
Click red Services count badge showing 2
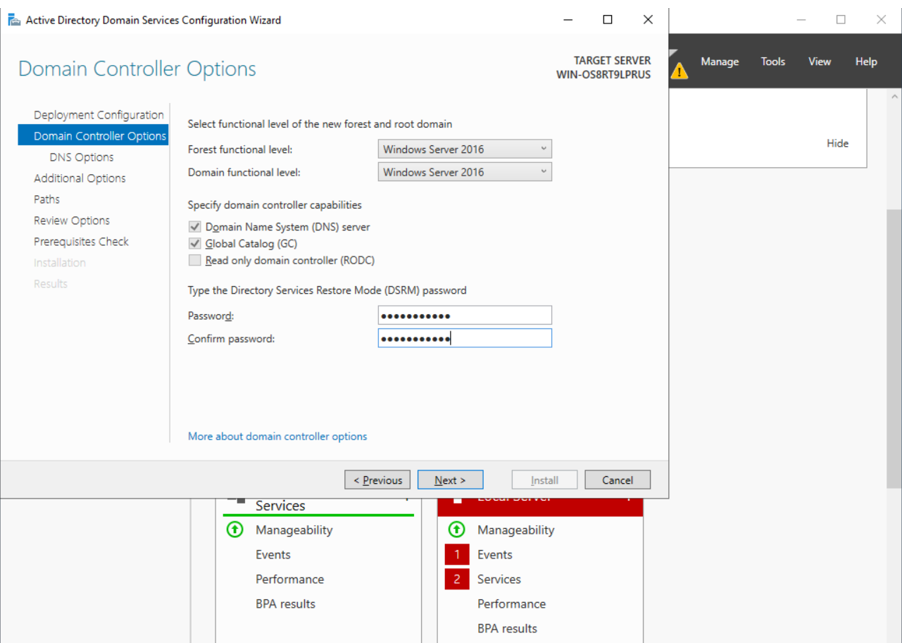(x=457, y=579)
